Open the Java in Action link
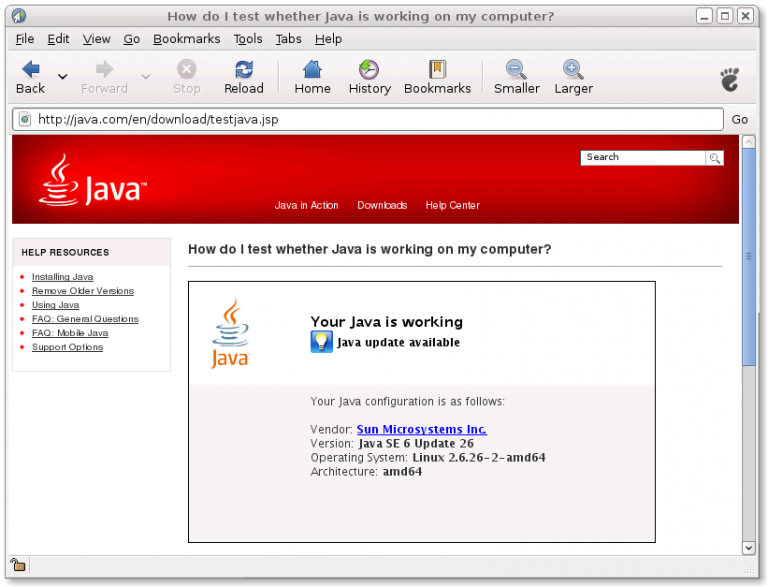Screen dimensions: 768x587 pos(307,205)
